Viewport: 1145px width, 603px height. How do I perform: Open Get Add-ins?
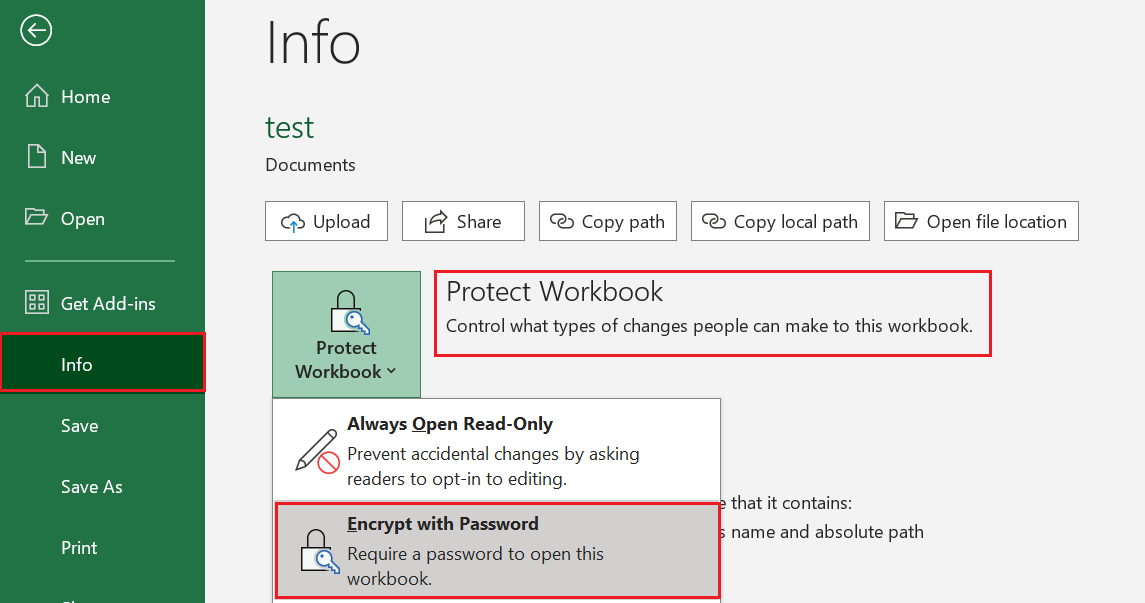pos(102,303)
